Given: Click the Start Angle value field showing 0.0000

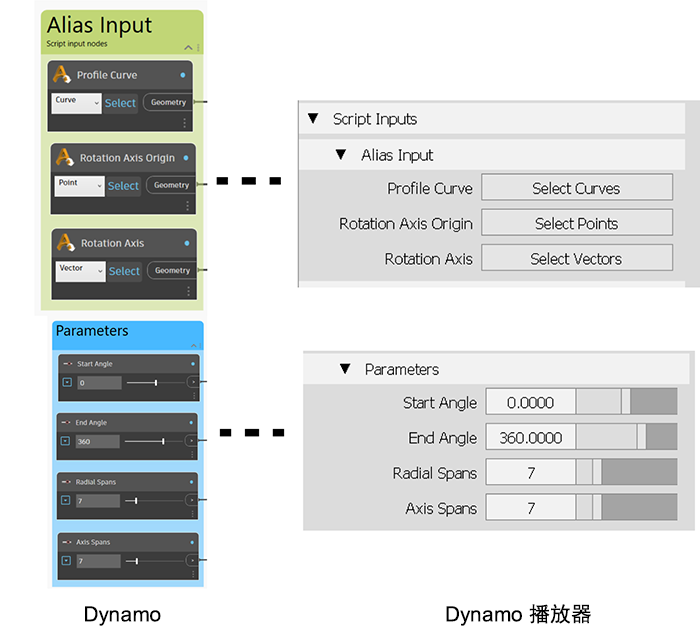Looking at the screenshot, I should pos(530,402).
